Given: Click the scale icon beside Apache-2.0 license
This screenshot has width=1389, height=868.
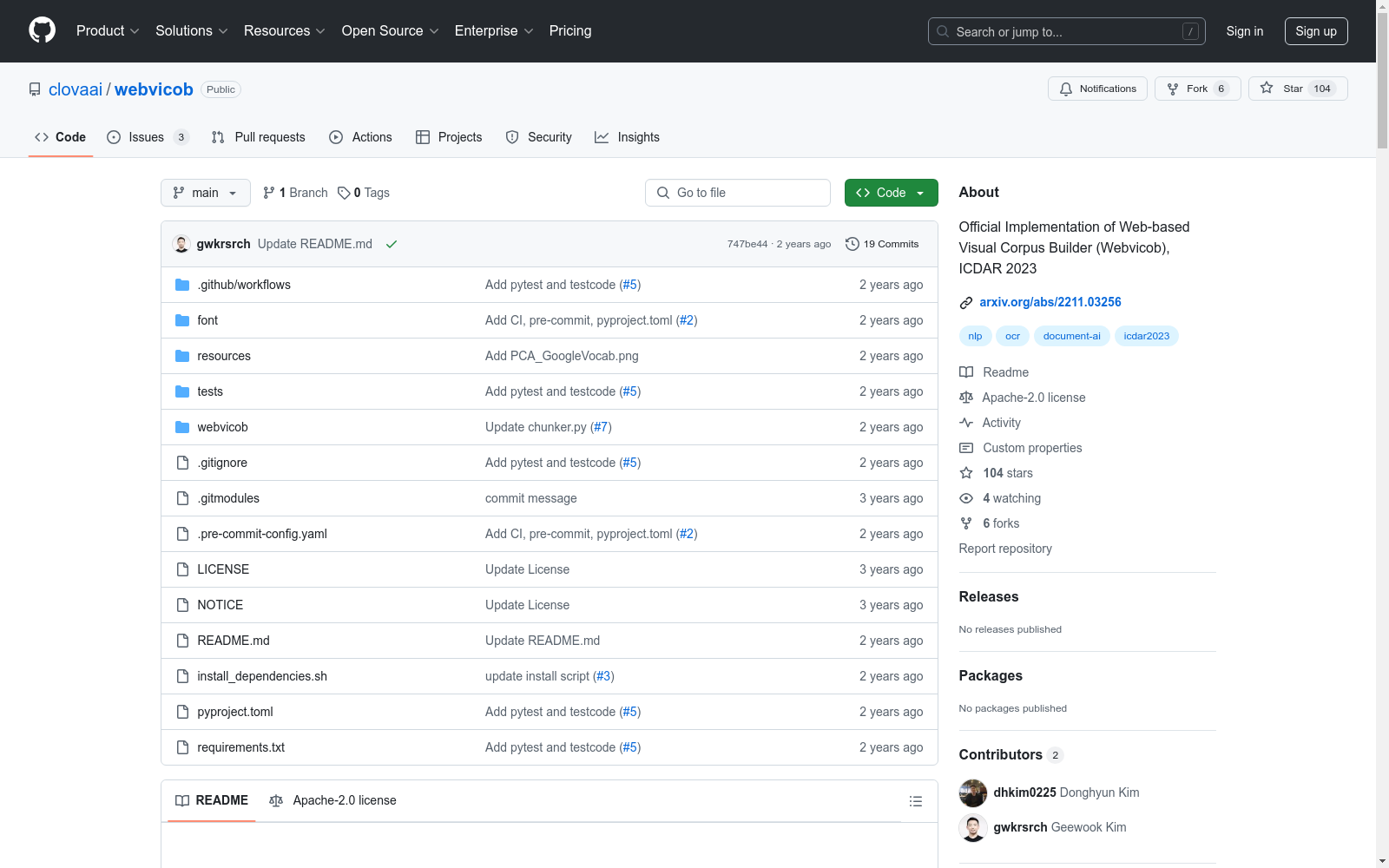Looking at the screenshot, I should click(966, 398).
